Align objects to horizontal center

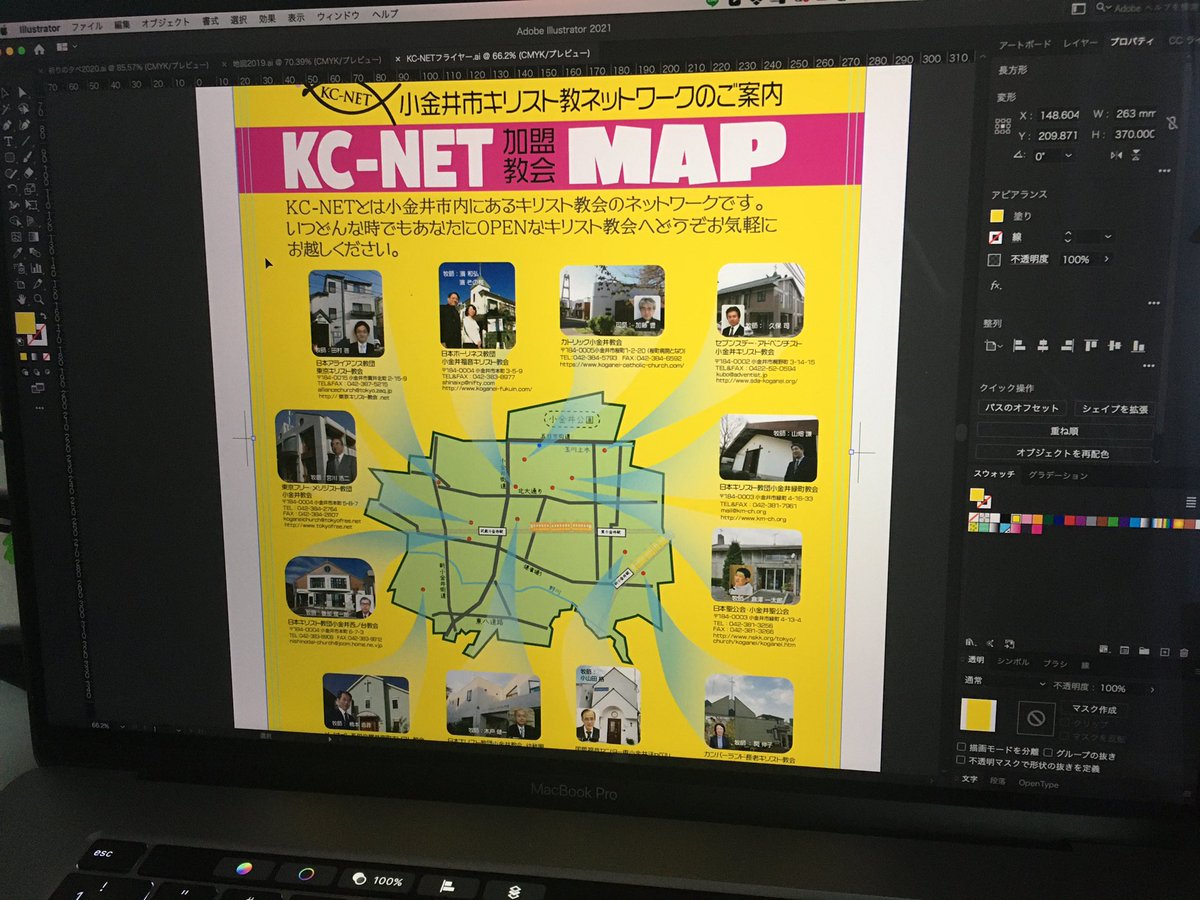(x=1043, y=345)
